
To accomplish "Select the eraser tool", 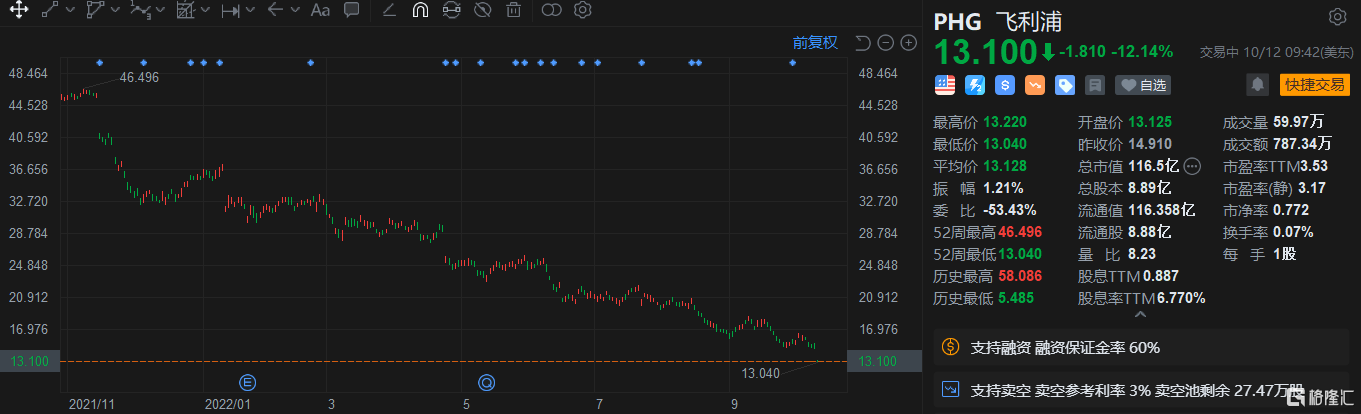I will point(389,10).
